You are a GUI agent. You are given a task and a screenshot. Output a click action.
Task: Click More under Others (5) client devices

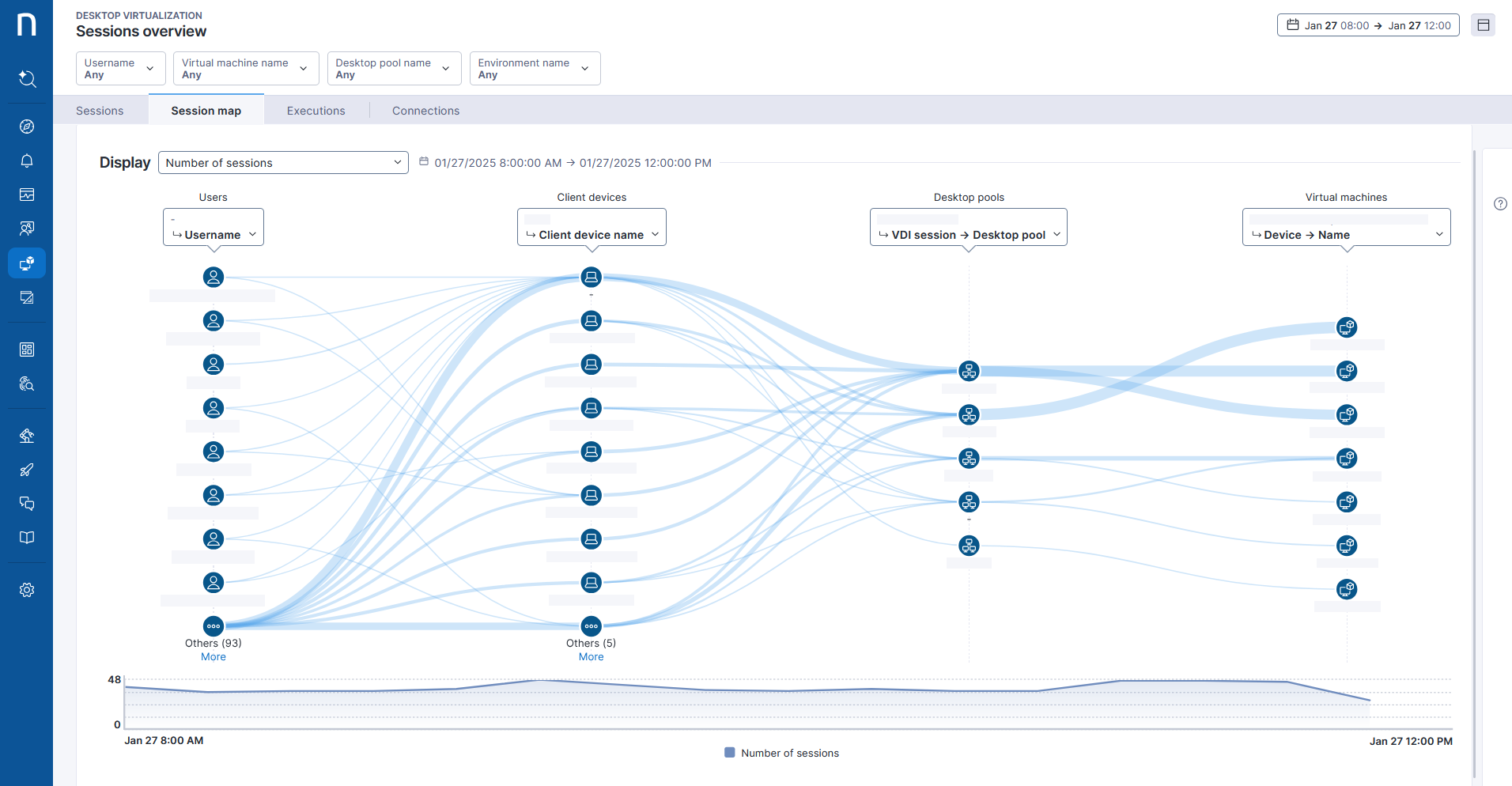click(x=591, y=657)
